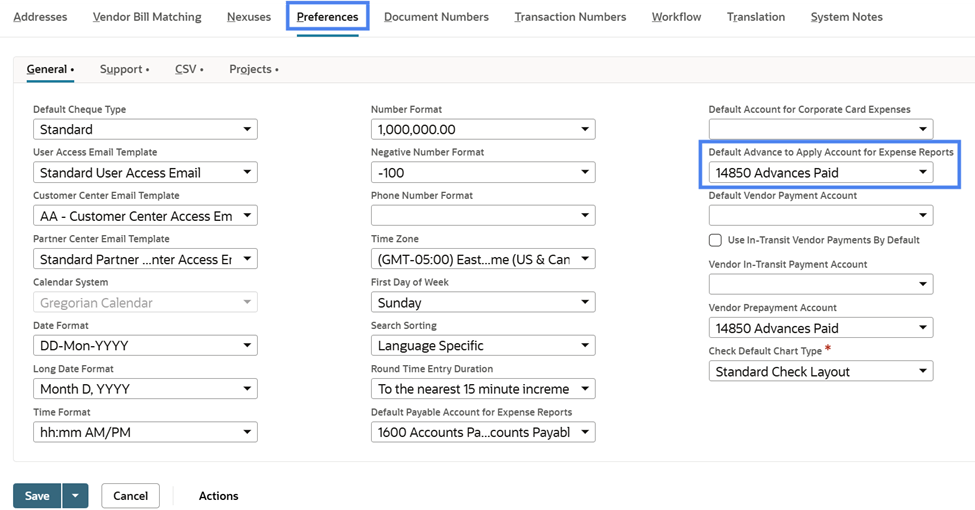Go to the System Notes tab
Viewport: 975px width, 510px height.
coord(846,17)
